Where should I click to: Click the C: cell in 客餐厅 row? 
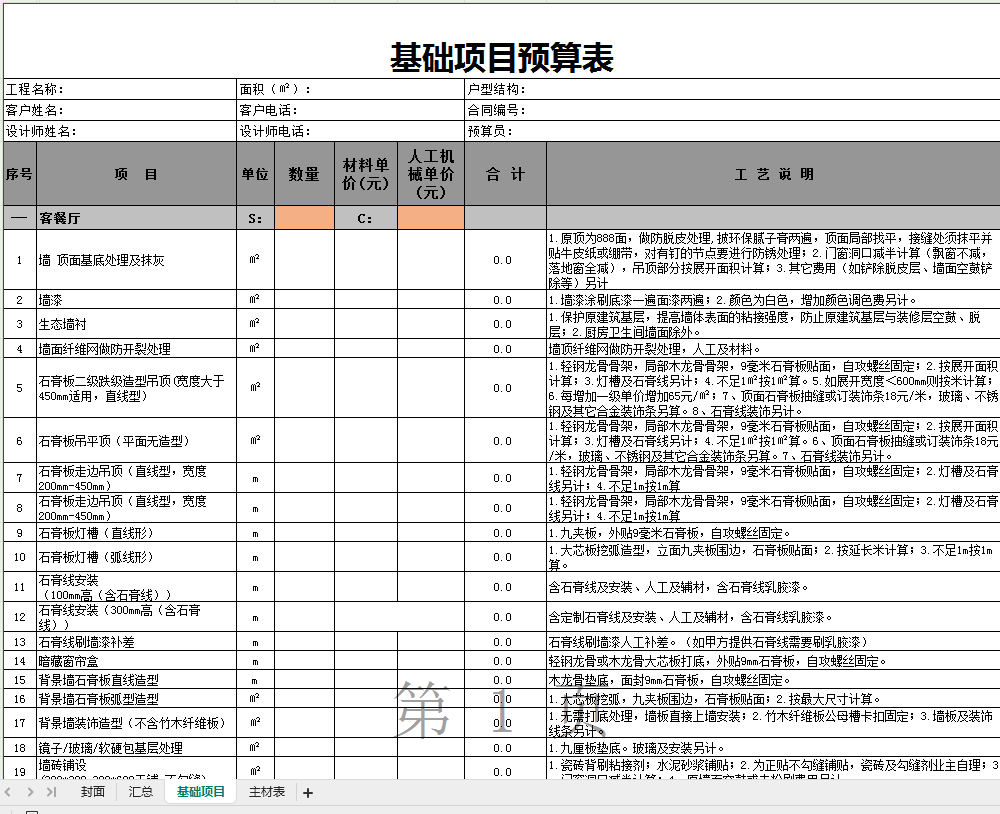tap(366, 218)
